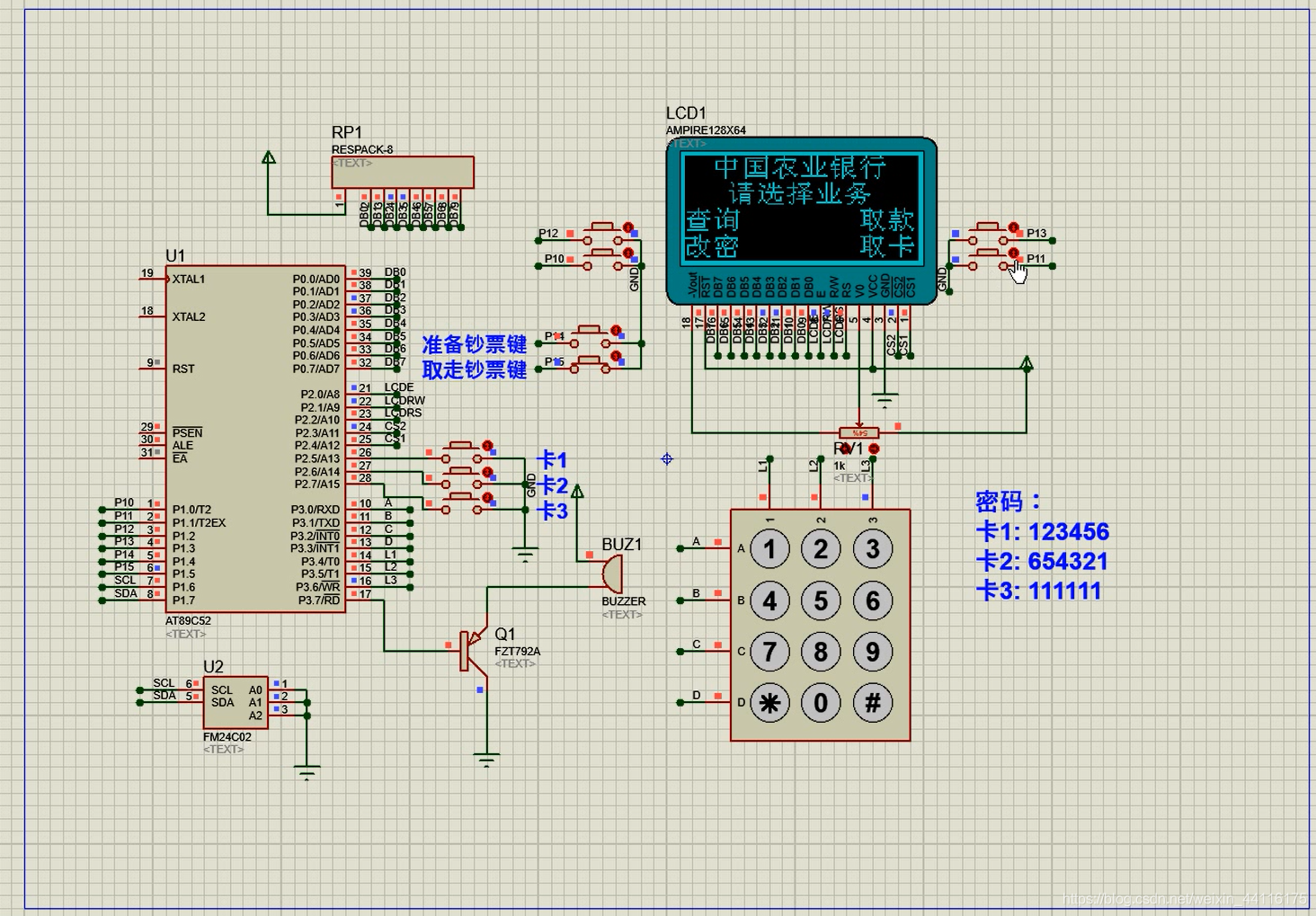The height and width of the screenshot is (916, 1316).
Task: Click keypad key 9
Action: pyautogui.click(x=873, y=652)
